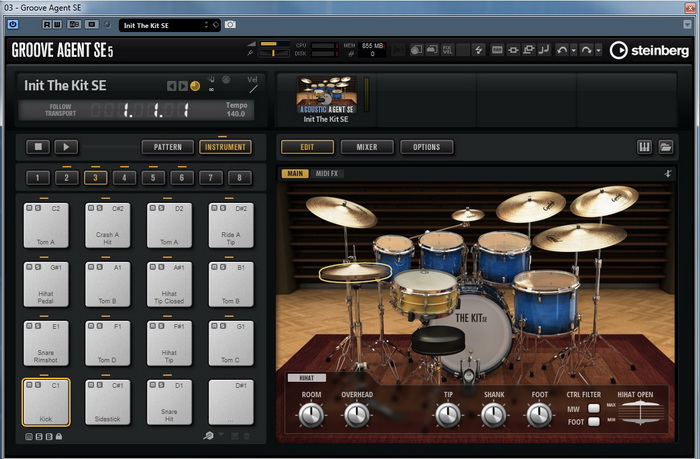Solo the Kick pad C1
This screenshot has width=700, height=459.
coord(38,385)
